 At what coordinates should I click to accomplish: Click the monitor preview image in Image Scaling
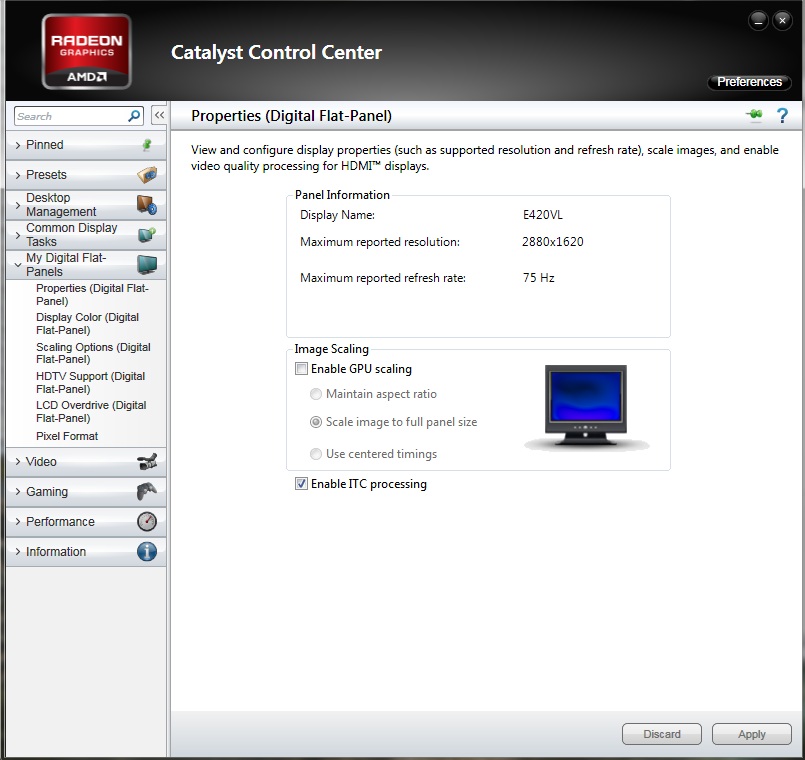(586, 407)
